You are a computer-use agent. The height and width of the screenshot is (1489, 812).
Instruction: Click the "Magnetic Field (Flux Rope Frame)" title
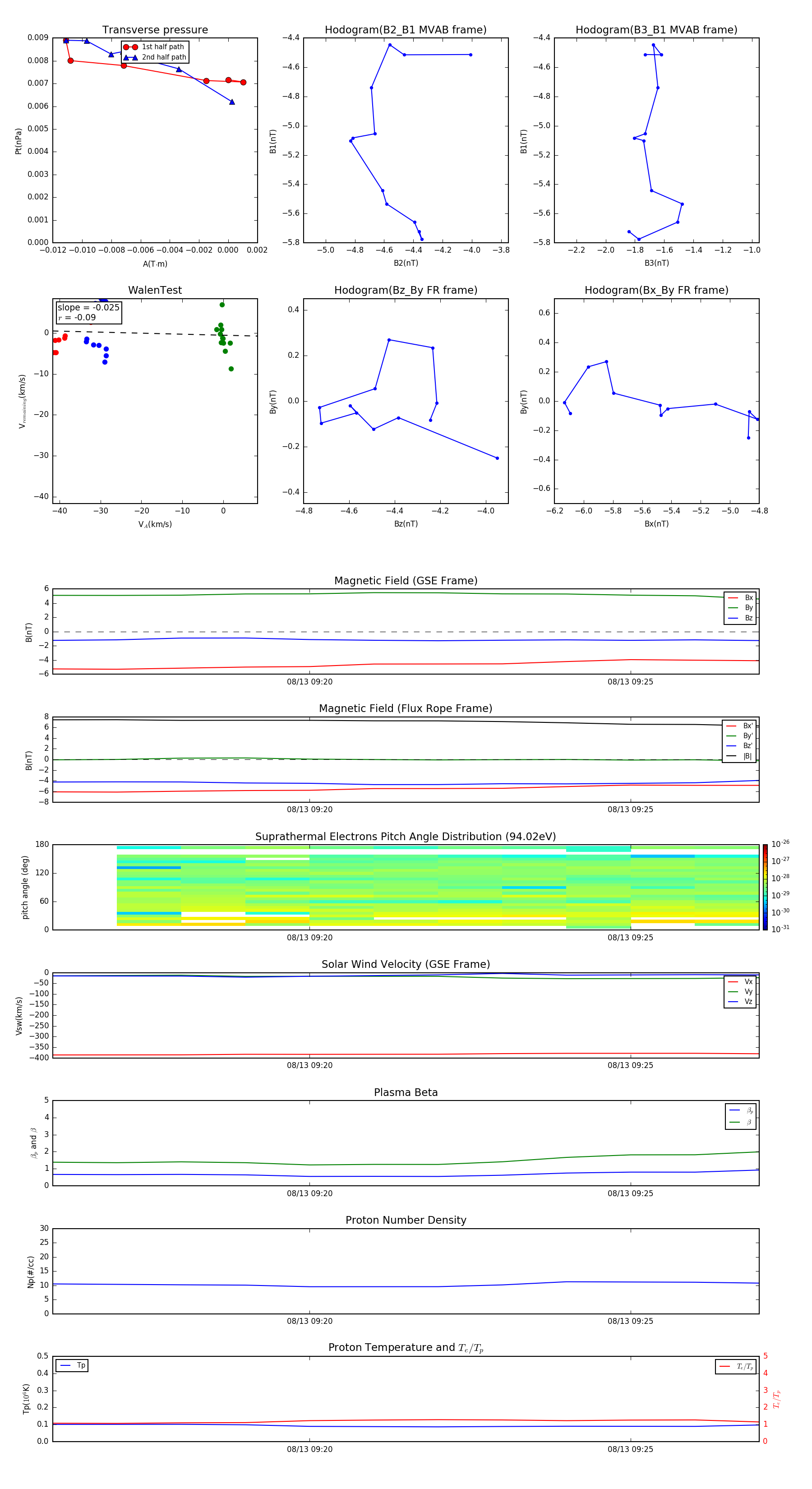406,709
